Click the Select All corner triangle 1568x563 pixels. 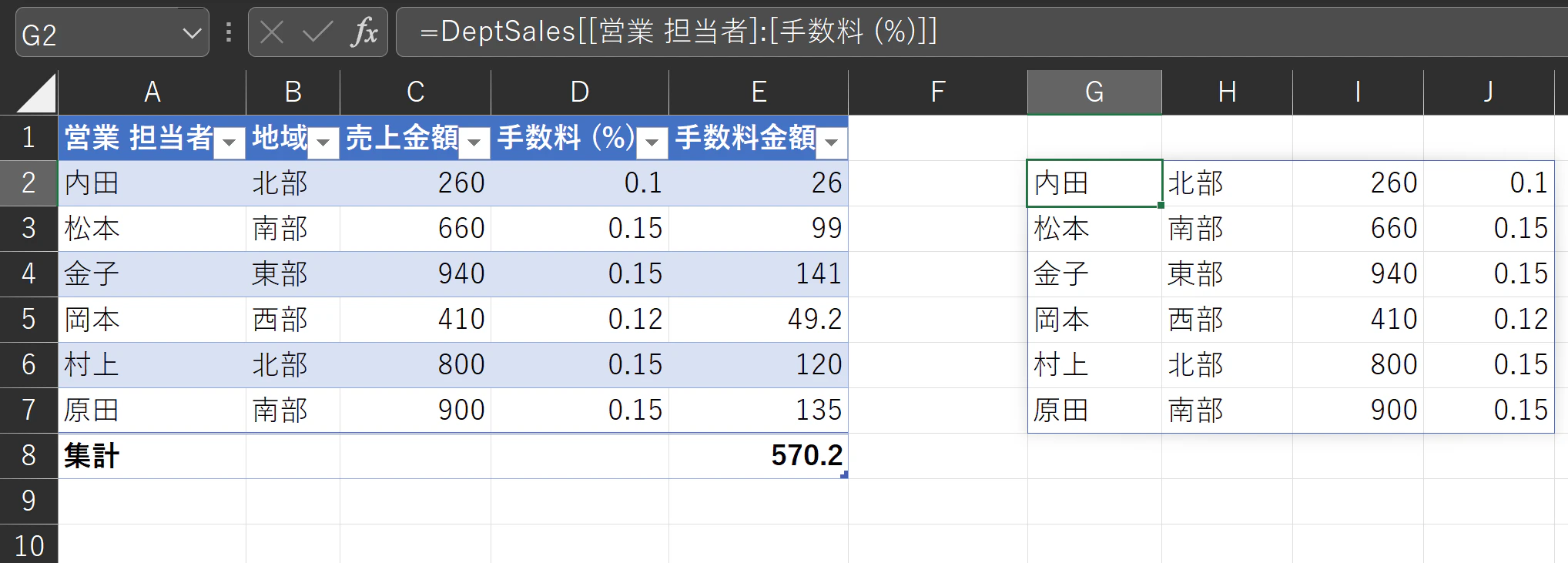(35, 93)
